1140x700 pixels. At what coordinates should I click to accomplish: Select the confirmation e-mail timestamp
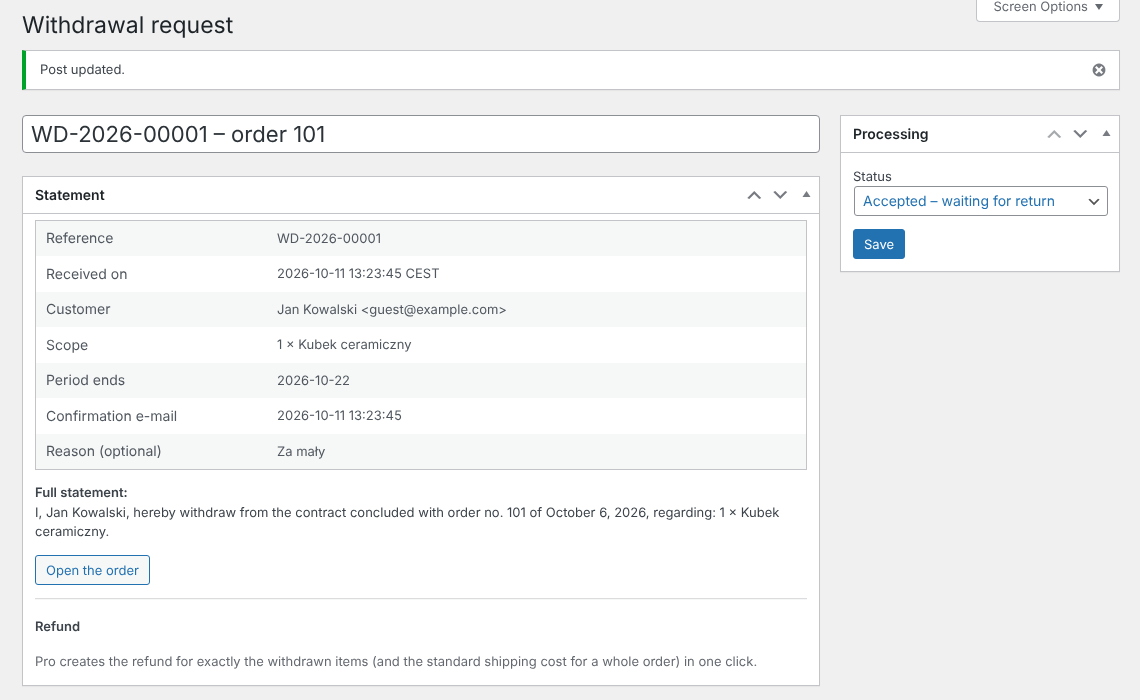[x=339, y=415]
